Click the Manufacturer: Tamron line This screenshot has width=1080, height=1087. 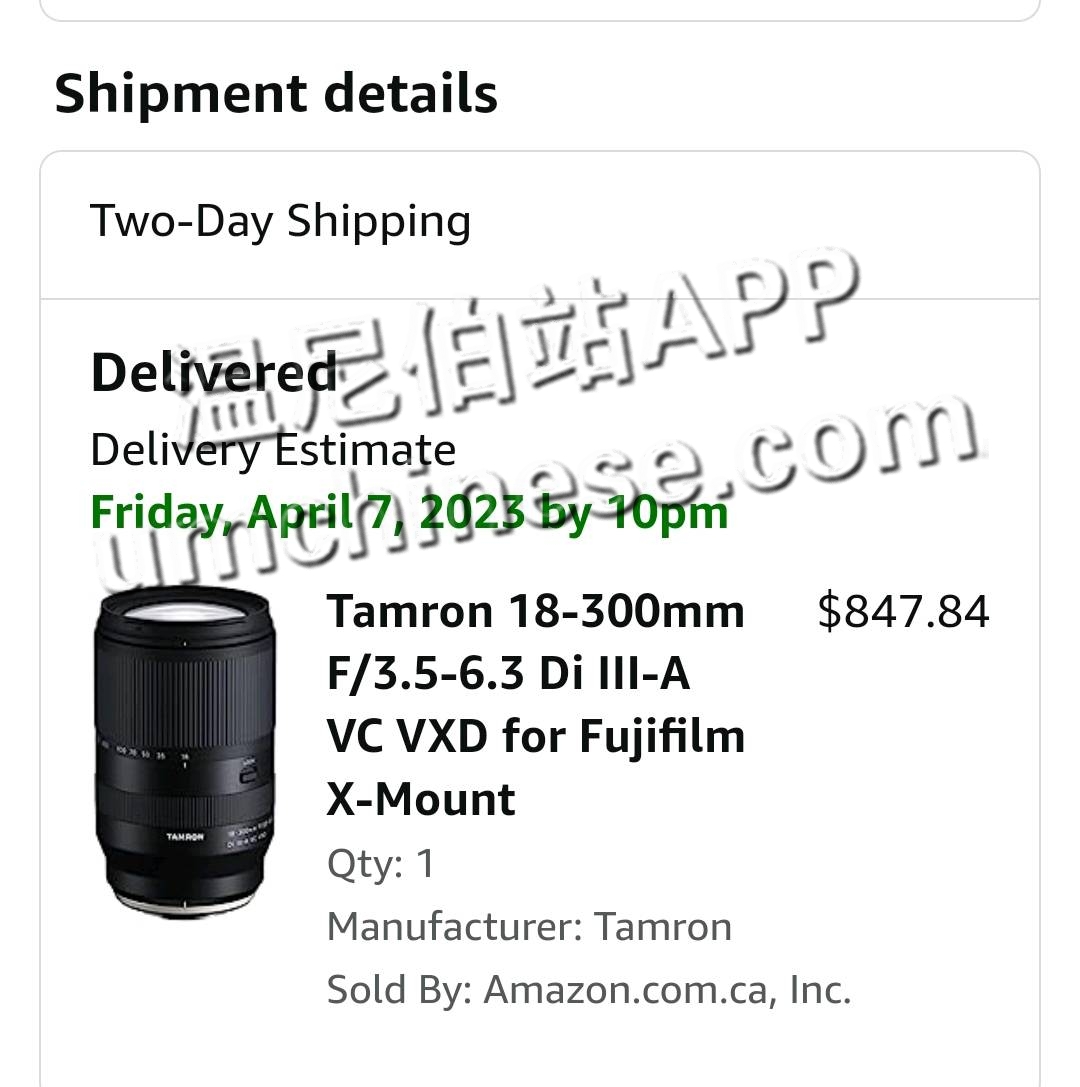click(529, 926)
